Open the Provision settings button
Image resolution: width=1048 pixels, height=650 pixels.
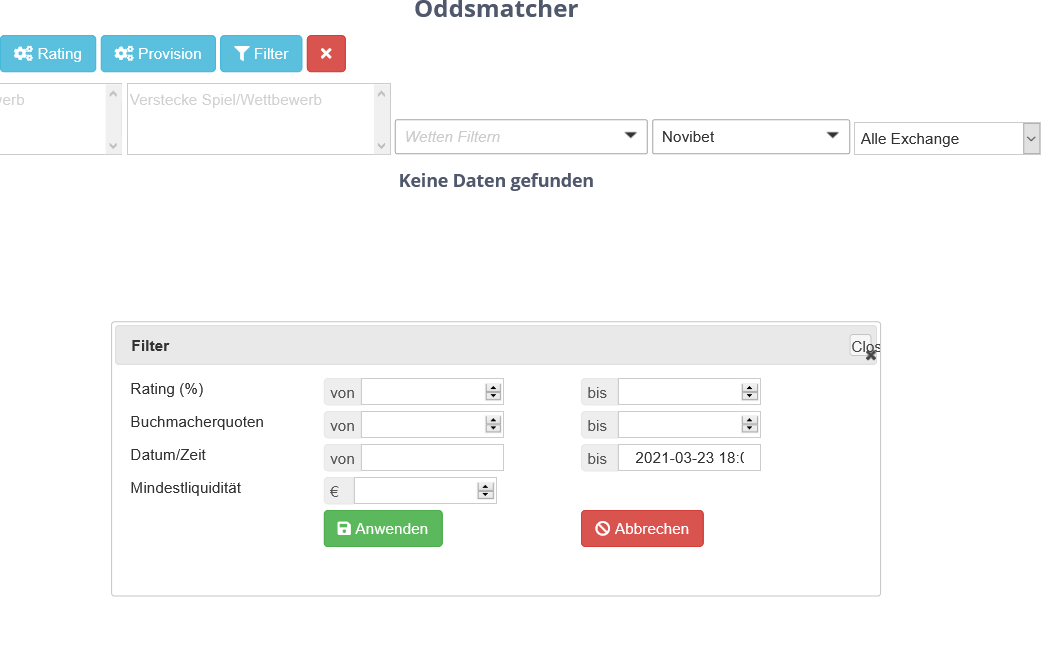[158, 53]
